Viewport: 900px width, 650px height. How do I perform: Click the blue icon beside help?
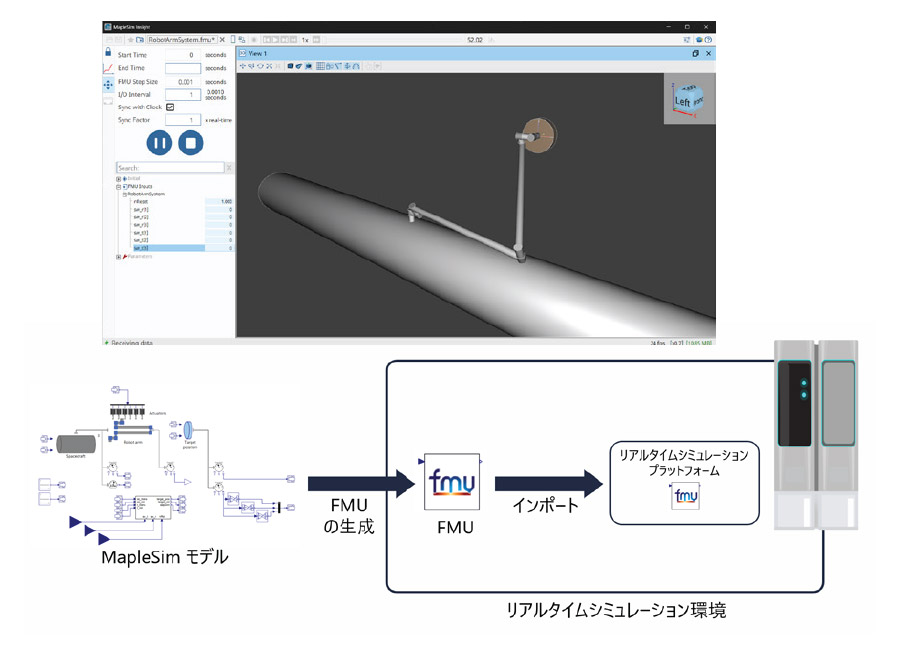click(x=699, y=40)
